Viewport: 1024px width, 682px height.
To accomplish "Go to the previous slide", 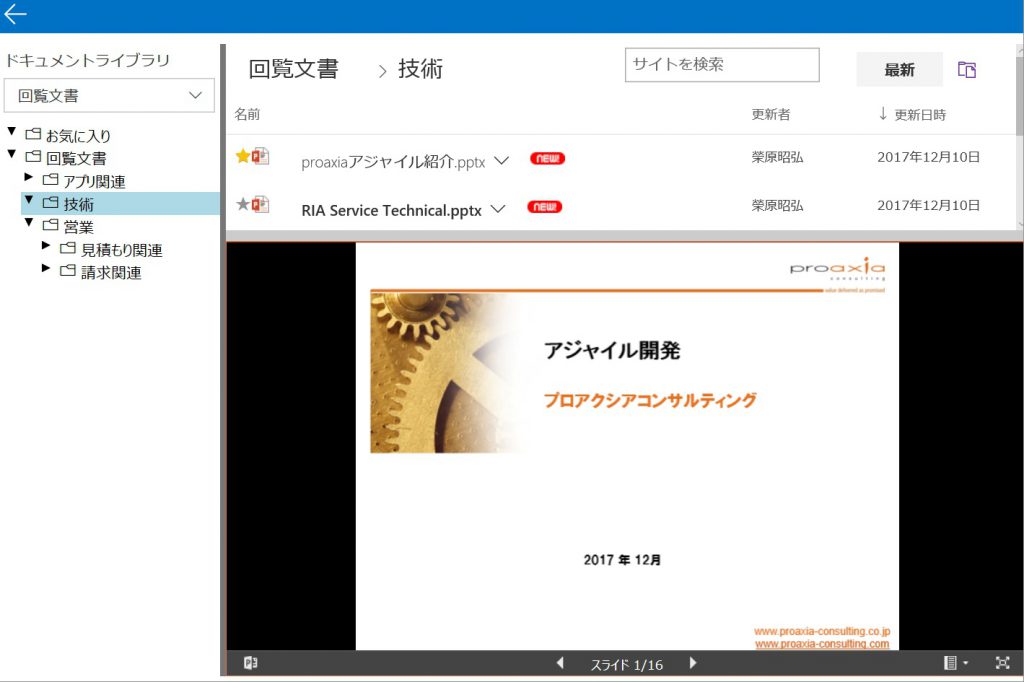I will pyautogui.click(x=560, y=663).
